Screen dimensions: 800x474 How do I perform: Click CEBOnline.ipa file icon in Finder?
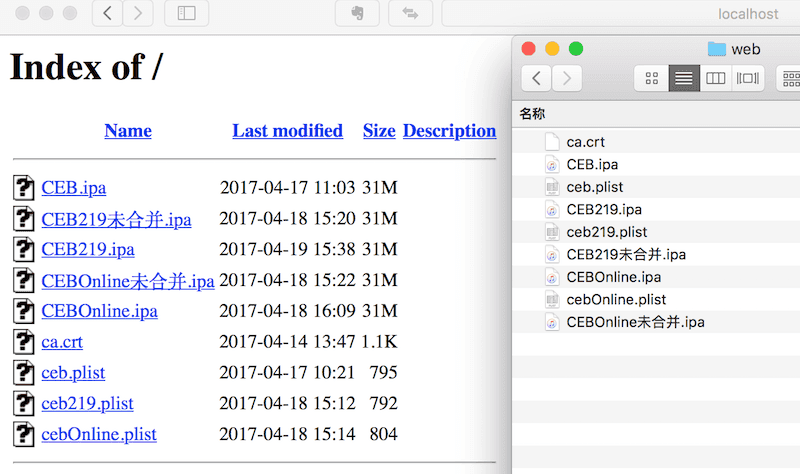click(552, 277)
